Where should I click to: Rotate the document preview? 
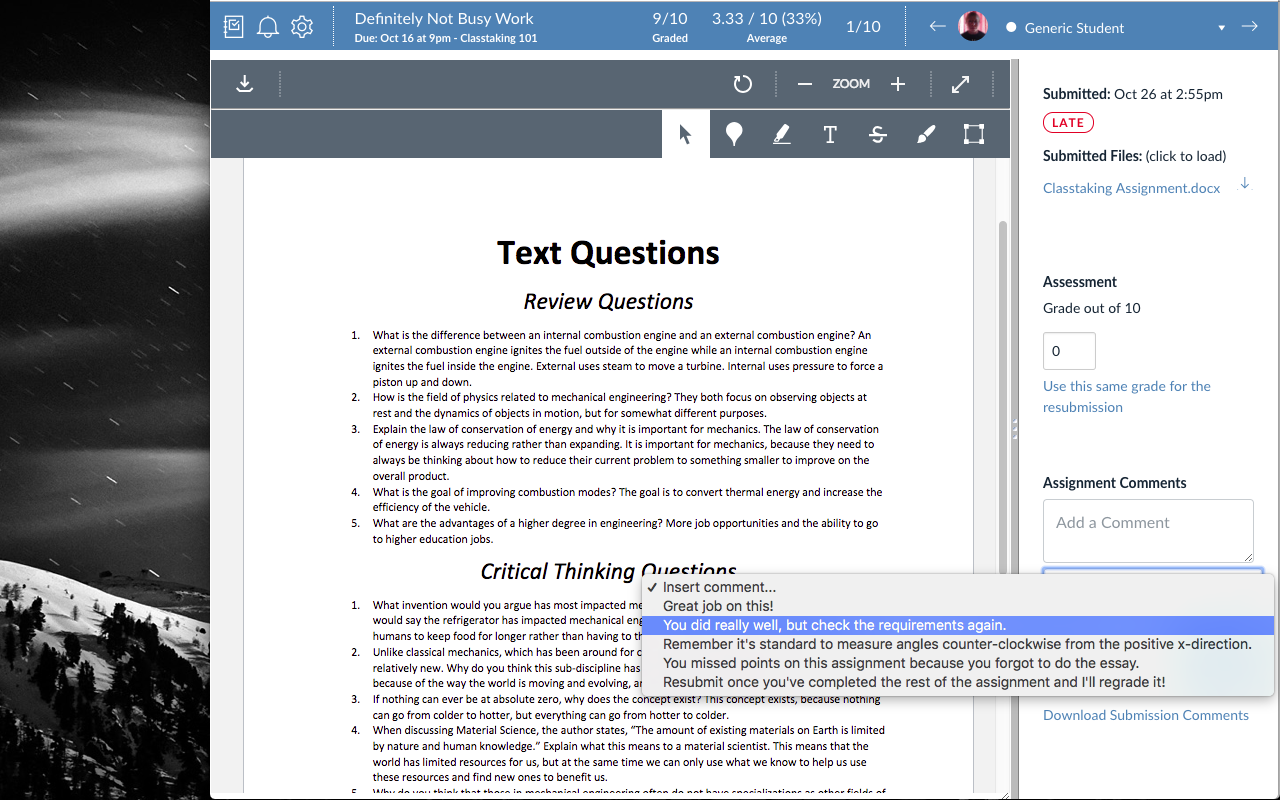point(742,83)
